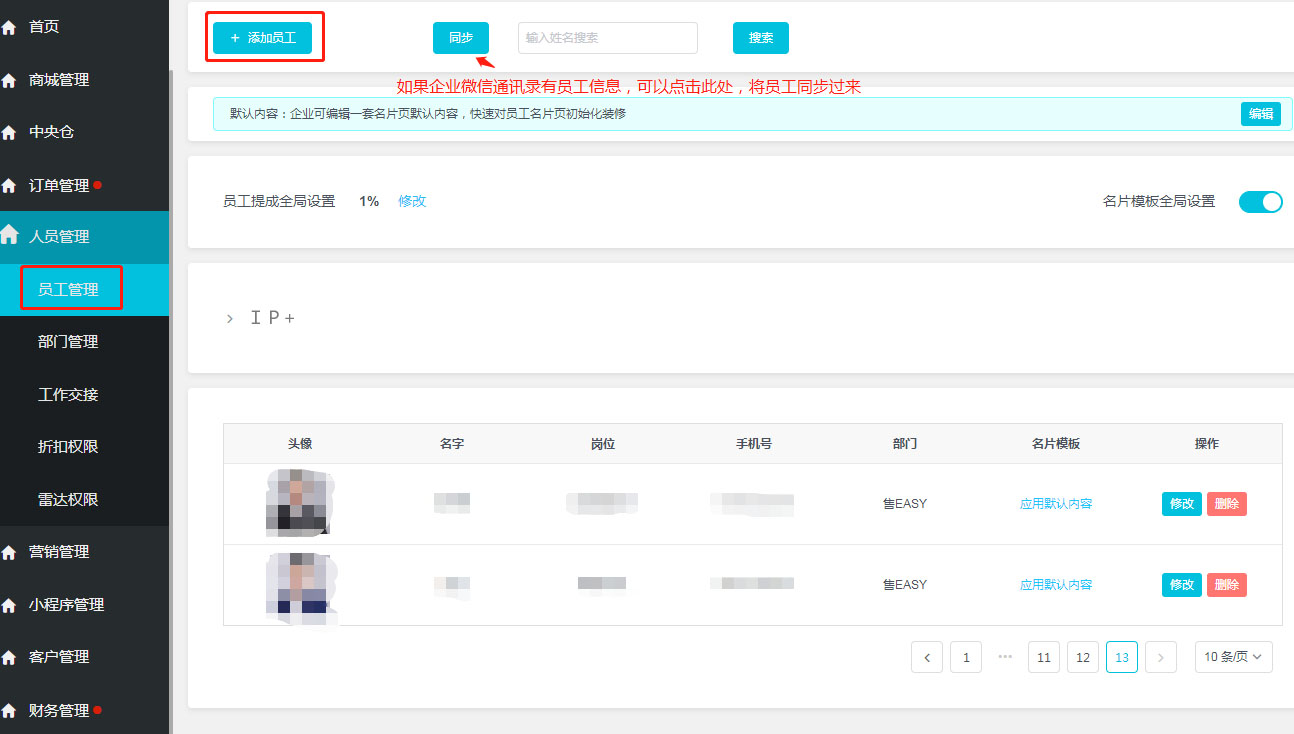Go to page 12 in pagination
This screenshot has height=734, width=1294.
(1082, 657)
